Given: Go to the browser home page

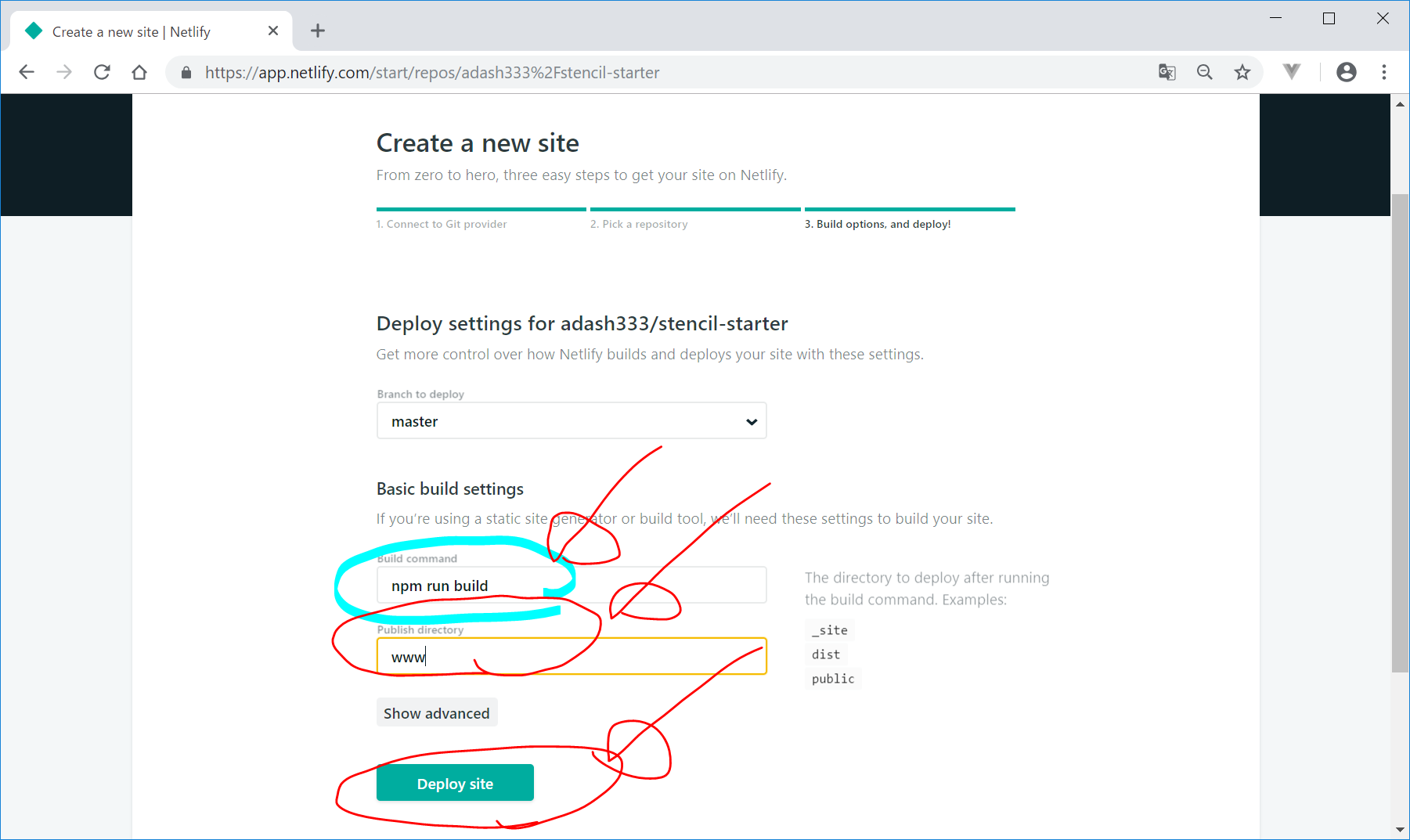Looking at the screenshot, I should [139, 72].
